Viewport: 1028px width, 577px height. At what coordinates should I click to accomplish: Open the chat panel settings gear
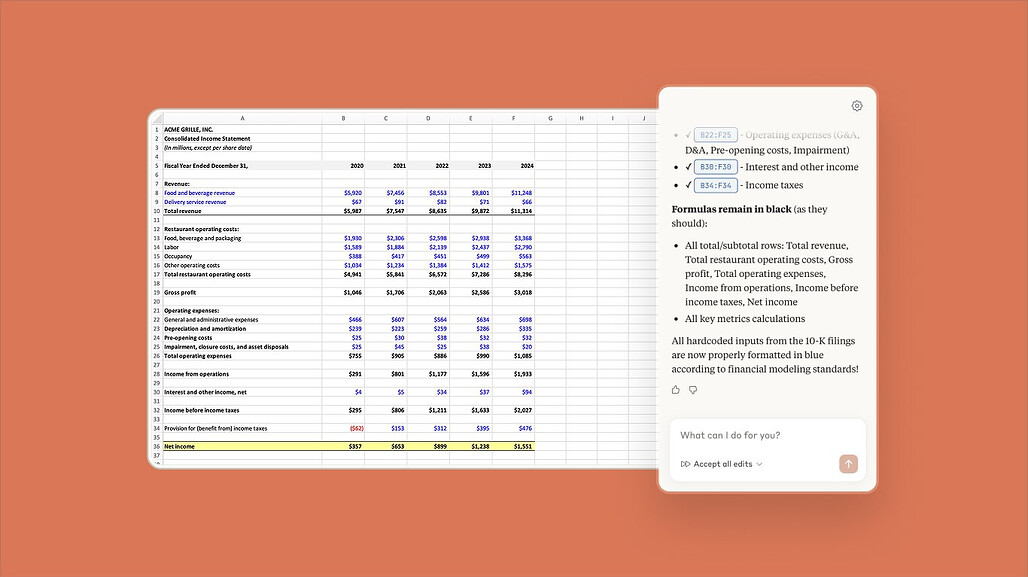click(856, 106)
